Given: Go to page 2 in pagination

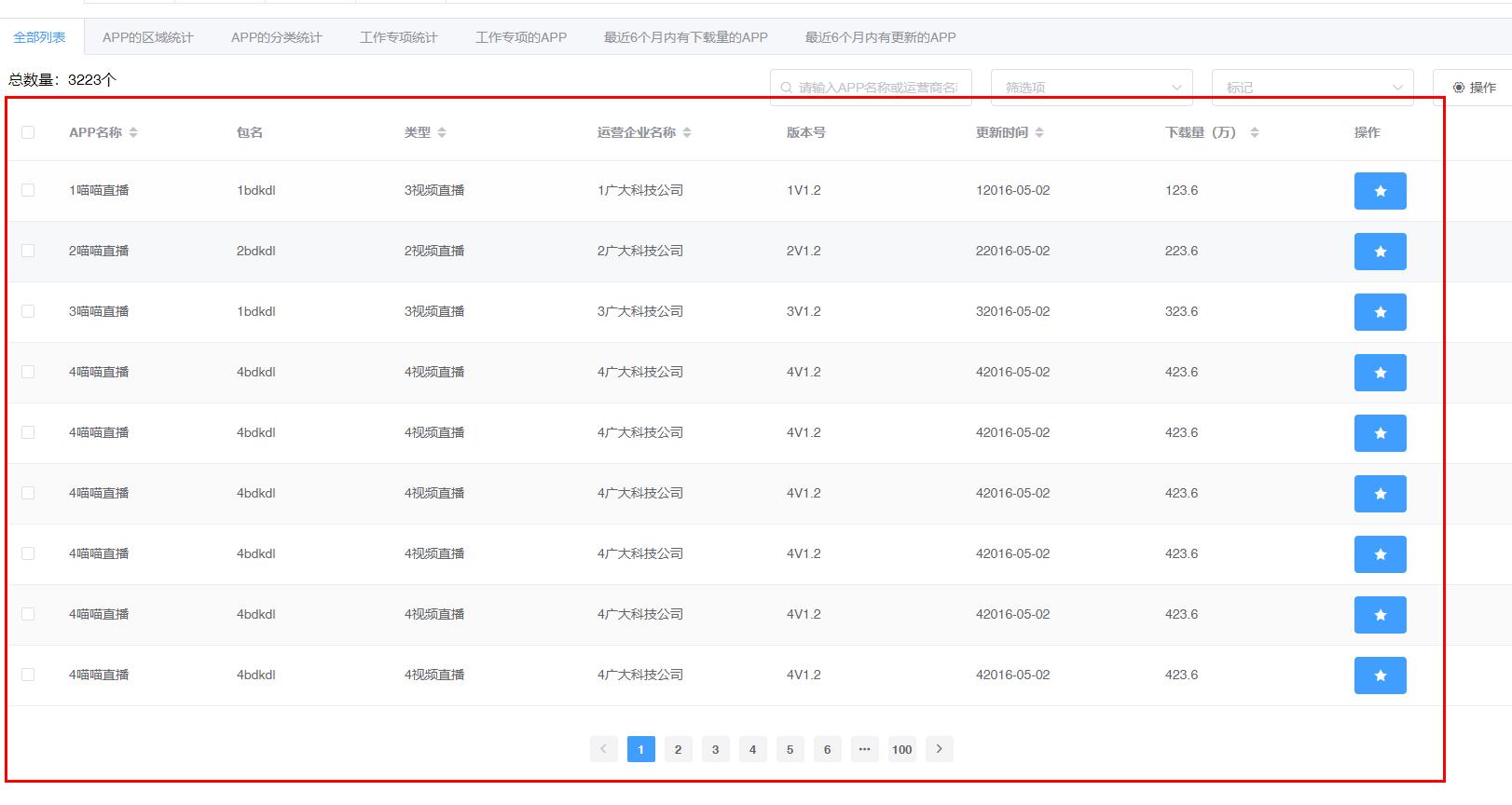Looking at the screenshot, I should (678, 749).
